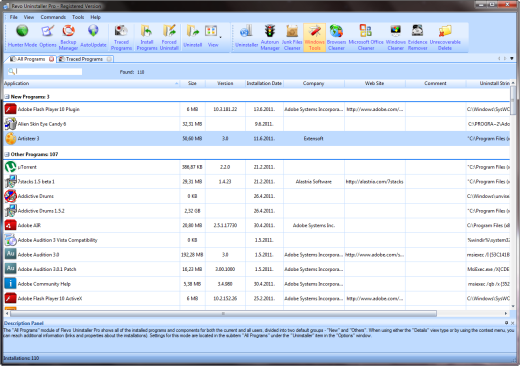Open Microsoft Office Cleaner tool

click(x=366, y=37)
